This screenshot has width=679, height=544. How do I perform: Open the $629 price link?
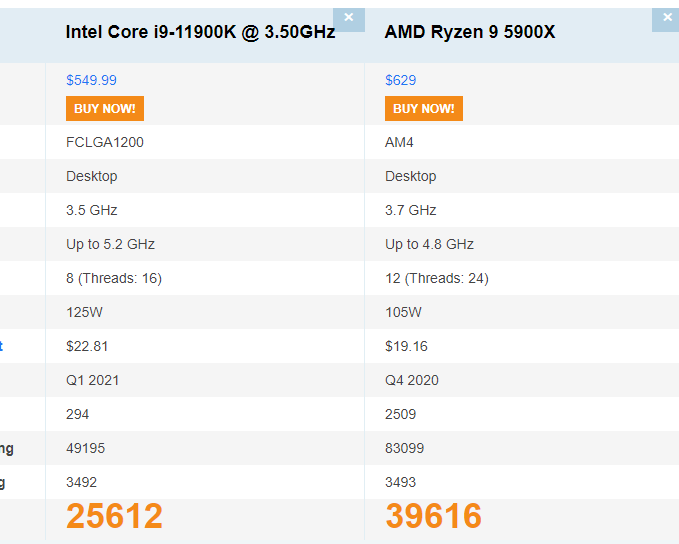pos(401,80)
